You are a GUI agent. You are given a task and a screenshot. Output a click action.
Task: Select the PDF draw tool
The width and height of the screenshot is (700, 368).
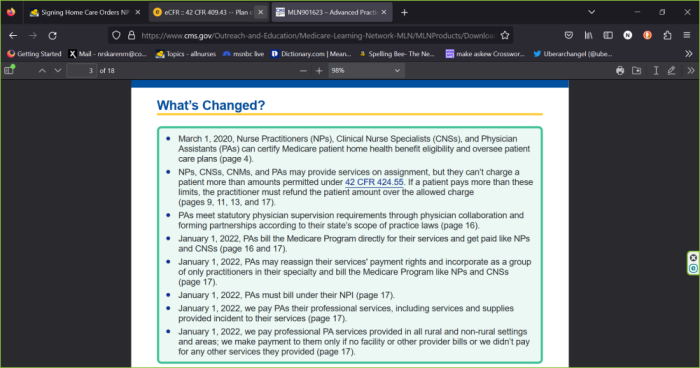(671, 71)
